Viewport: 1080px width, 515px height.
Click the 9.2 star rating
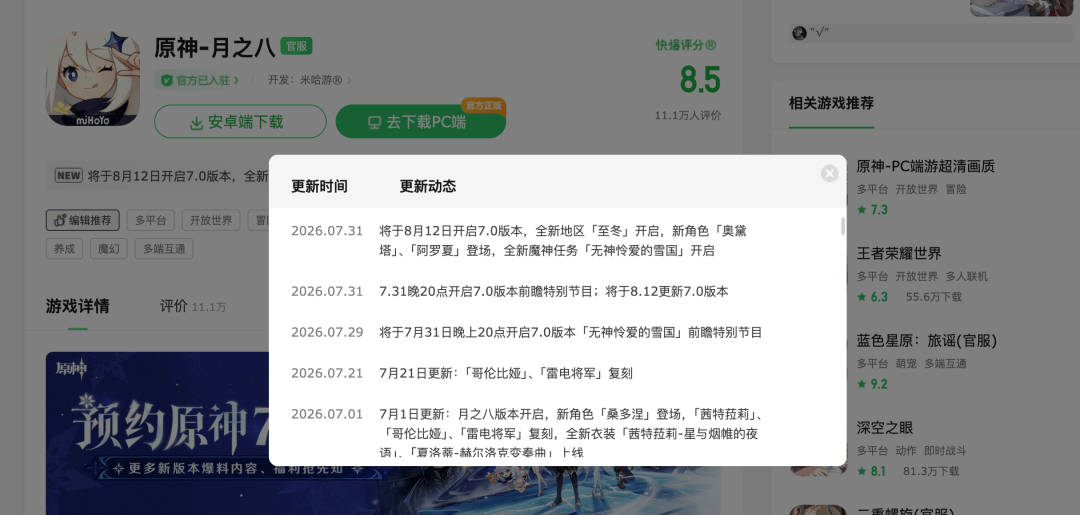point(872,384)
